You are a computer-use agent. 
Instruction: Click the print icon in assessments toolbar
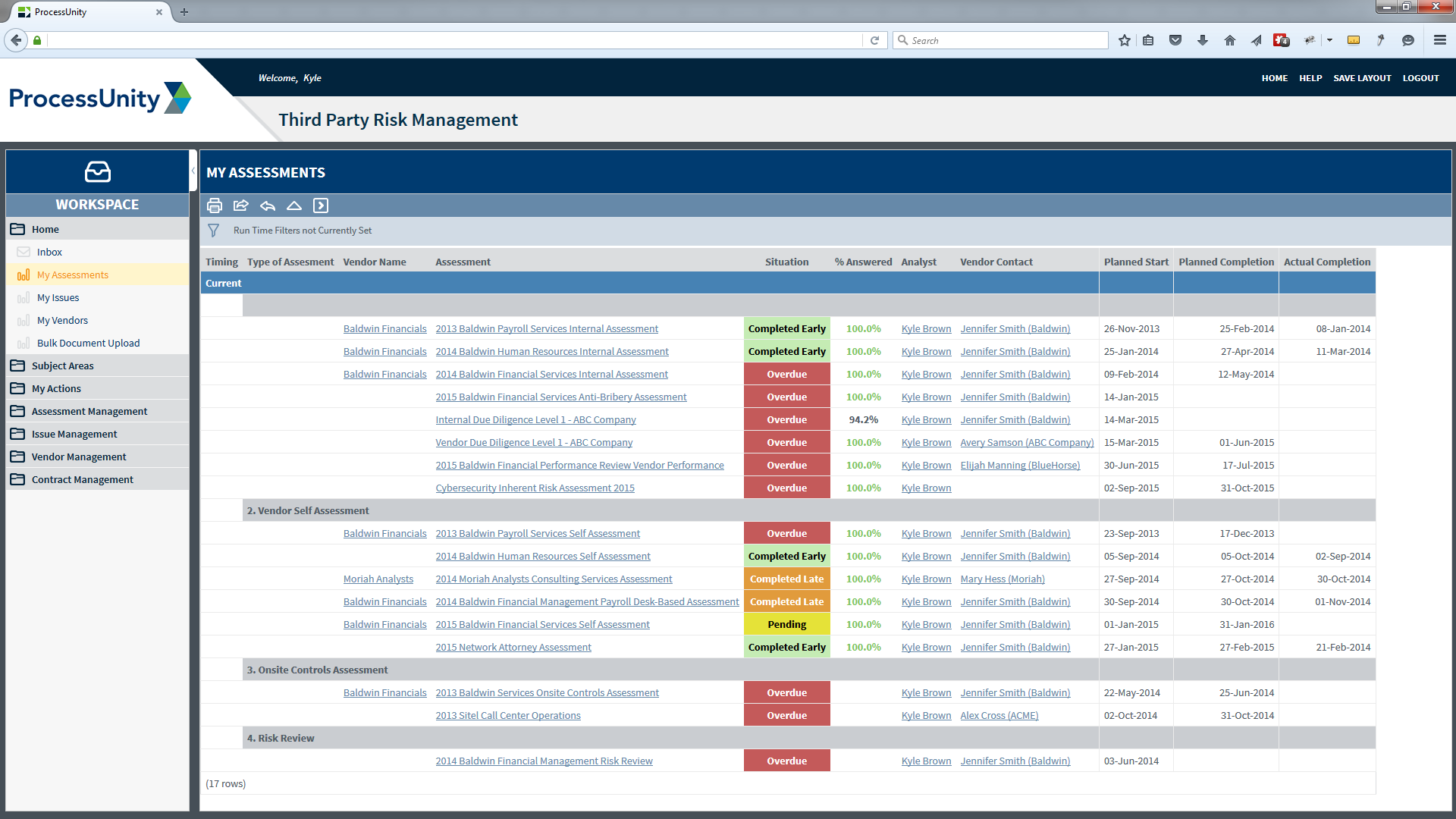(215, 206)
